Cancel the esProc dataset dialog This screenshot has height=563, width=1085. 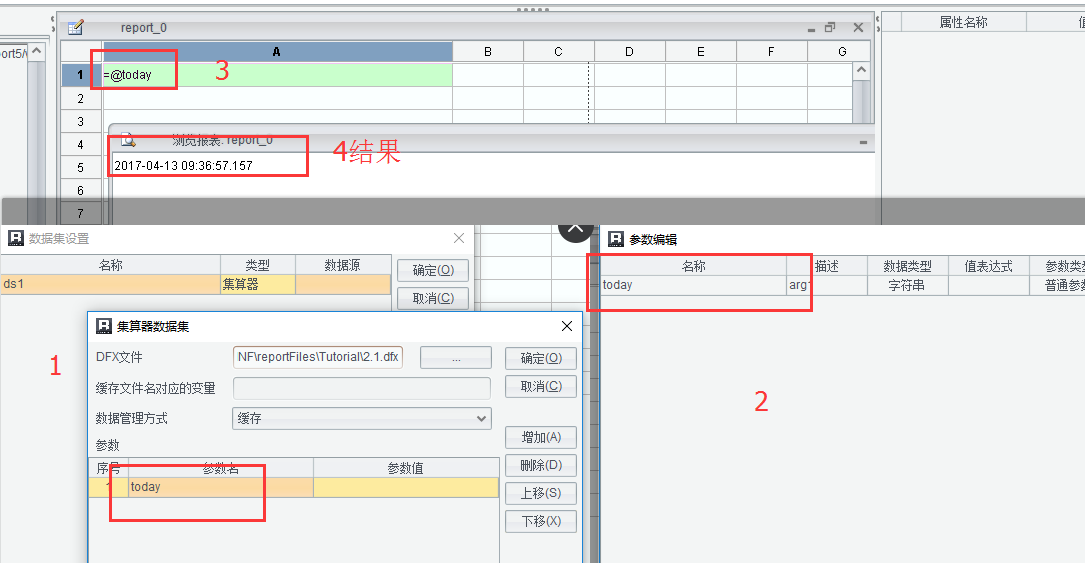[541, 386]
